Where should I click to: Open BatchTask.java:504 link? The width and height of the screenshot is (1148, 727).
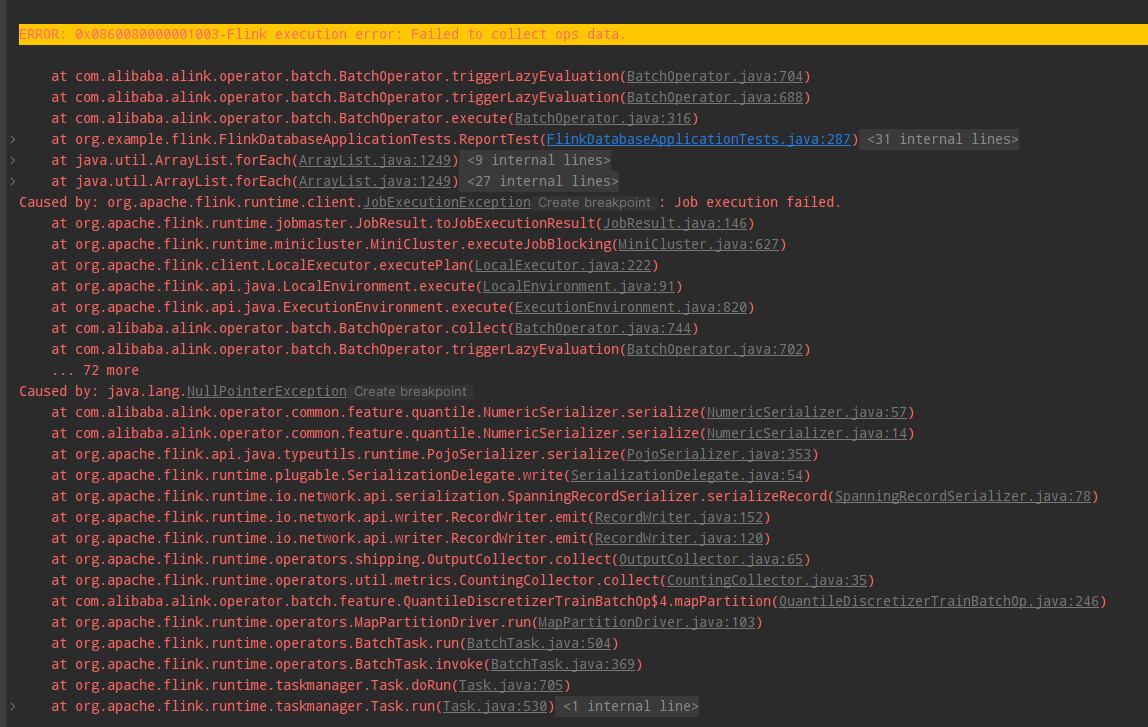tap(539, 644)
